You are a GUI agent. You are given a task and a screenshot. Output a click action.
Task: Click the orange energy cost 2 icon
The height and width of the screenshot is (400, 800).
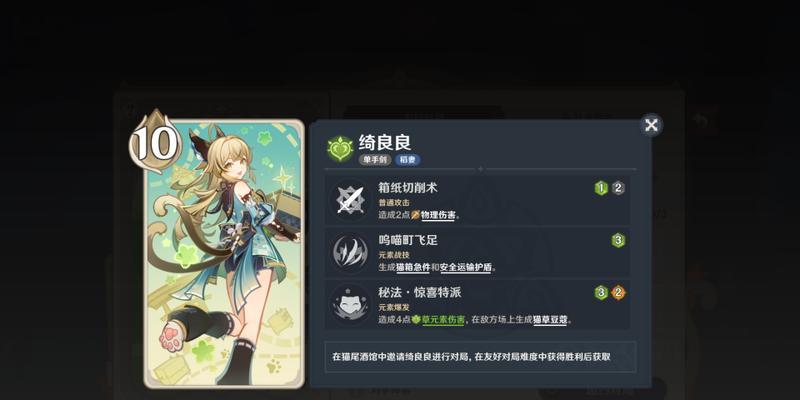coord(618,293)
